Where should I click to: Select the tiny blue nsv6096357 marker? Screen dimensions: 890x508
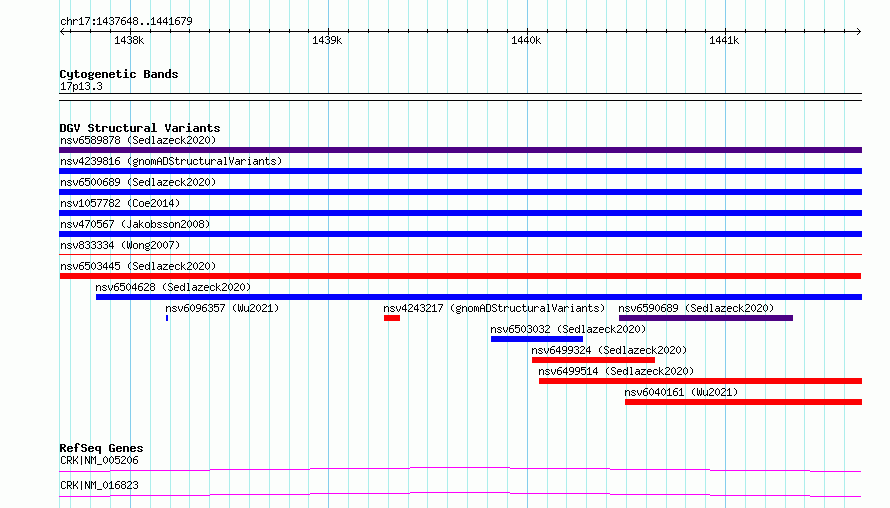click(x=167, y=318)
